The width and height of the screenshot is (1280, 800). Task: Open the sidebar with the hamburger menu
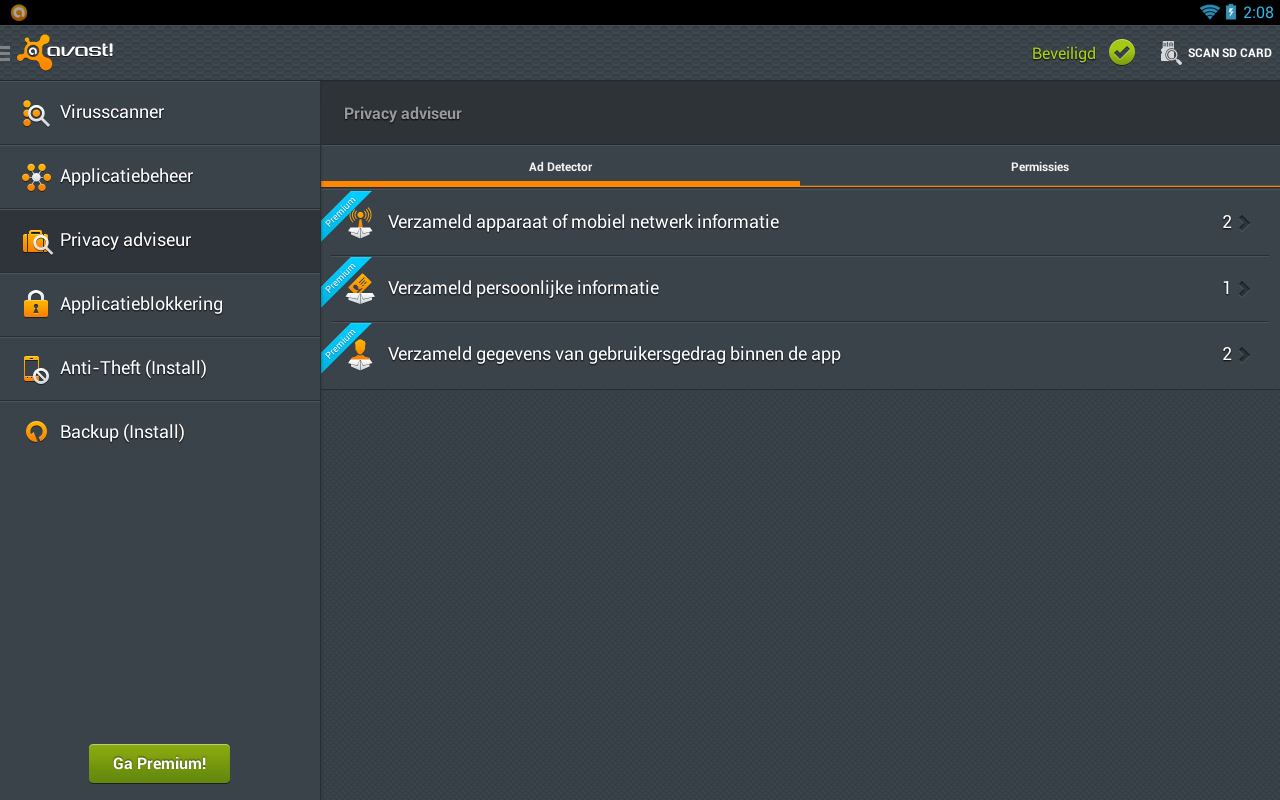(6, 52)
